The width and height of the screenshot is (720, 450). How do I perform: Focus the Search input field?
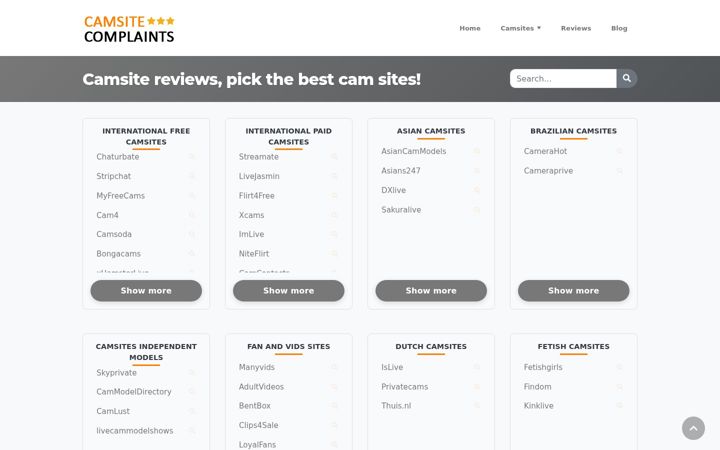(x=563, y=79)
